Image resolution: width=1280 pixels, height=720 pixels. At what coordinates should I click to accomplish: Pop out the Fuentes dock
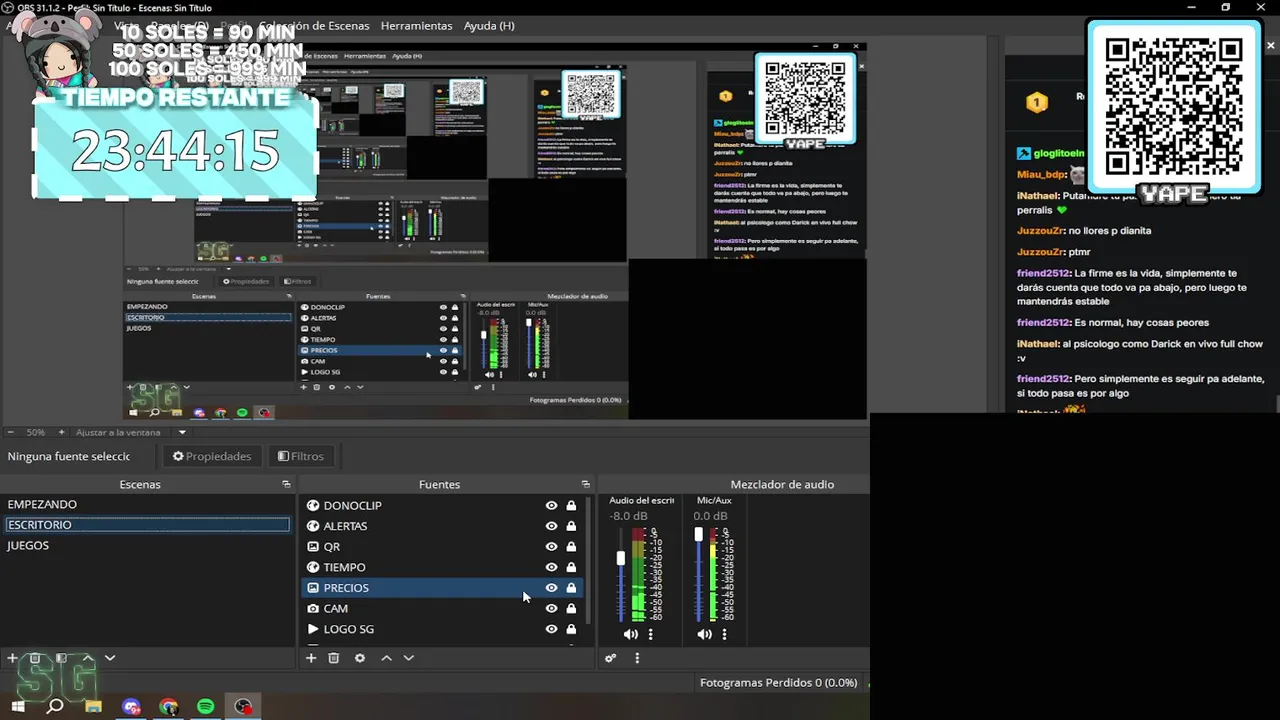(x=586, y=484)
